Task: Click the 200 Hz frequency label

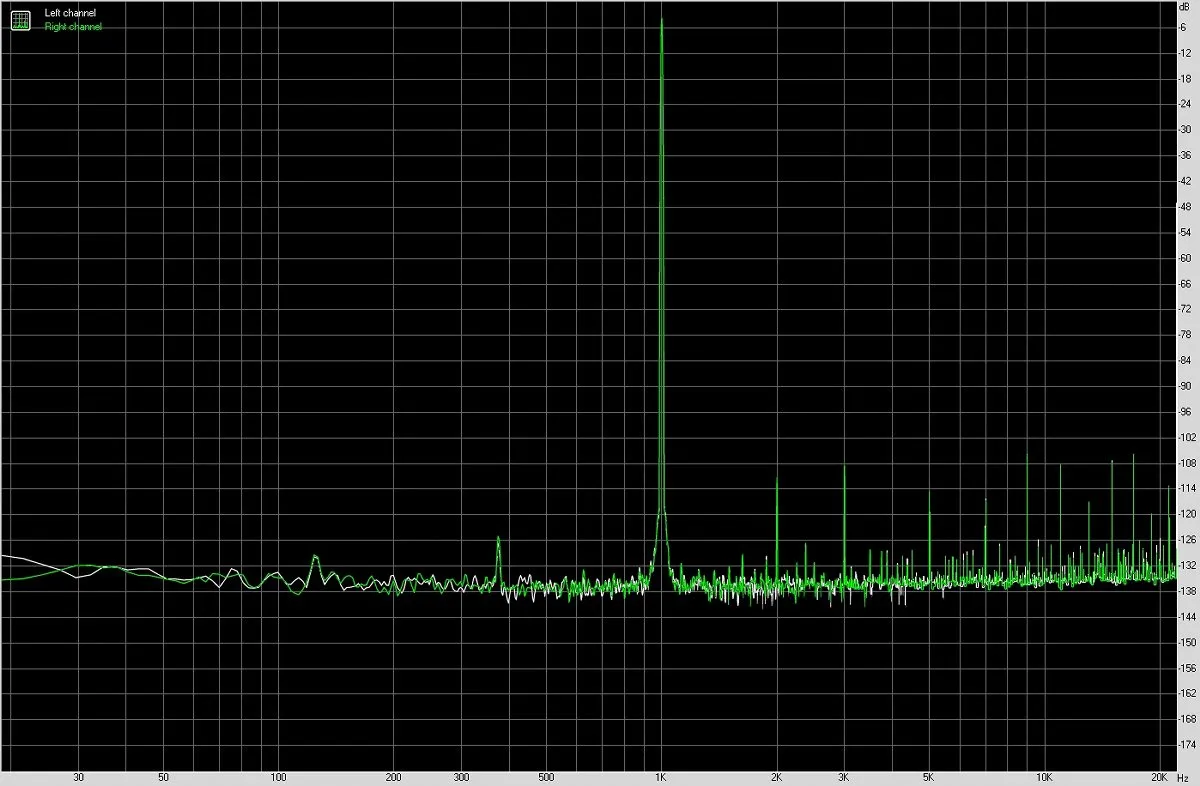Action: 394,777
